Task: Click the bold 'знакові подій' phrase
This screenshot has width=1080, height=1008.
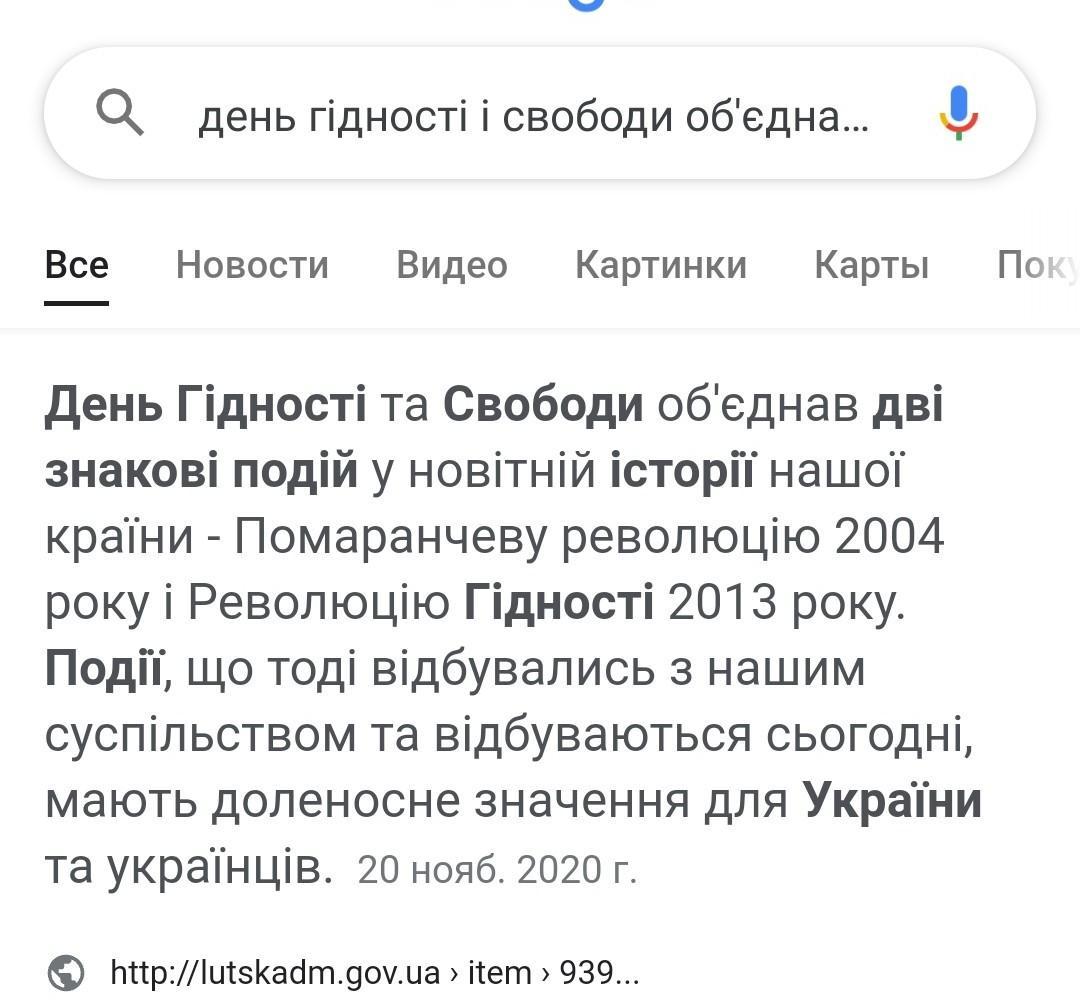Action: pos(201,471)
